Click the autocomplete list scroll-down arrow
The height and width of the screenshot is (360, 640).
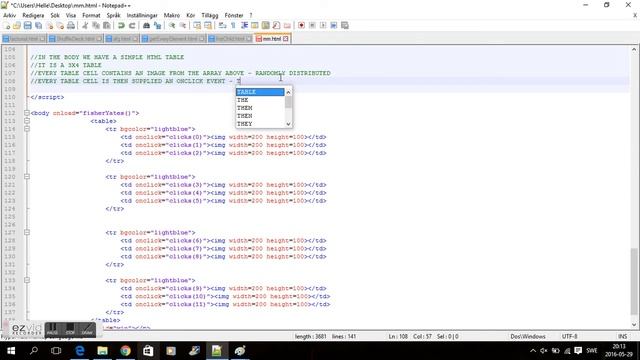coord(288,124)
